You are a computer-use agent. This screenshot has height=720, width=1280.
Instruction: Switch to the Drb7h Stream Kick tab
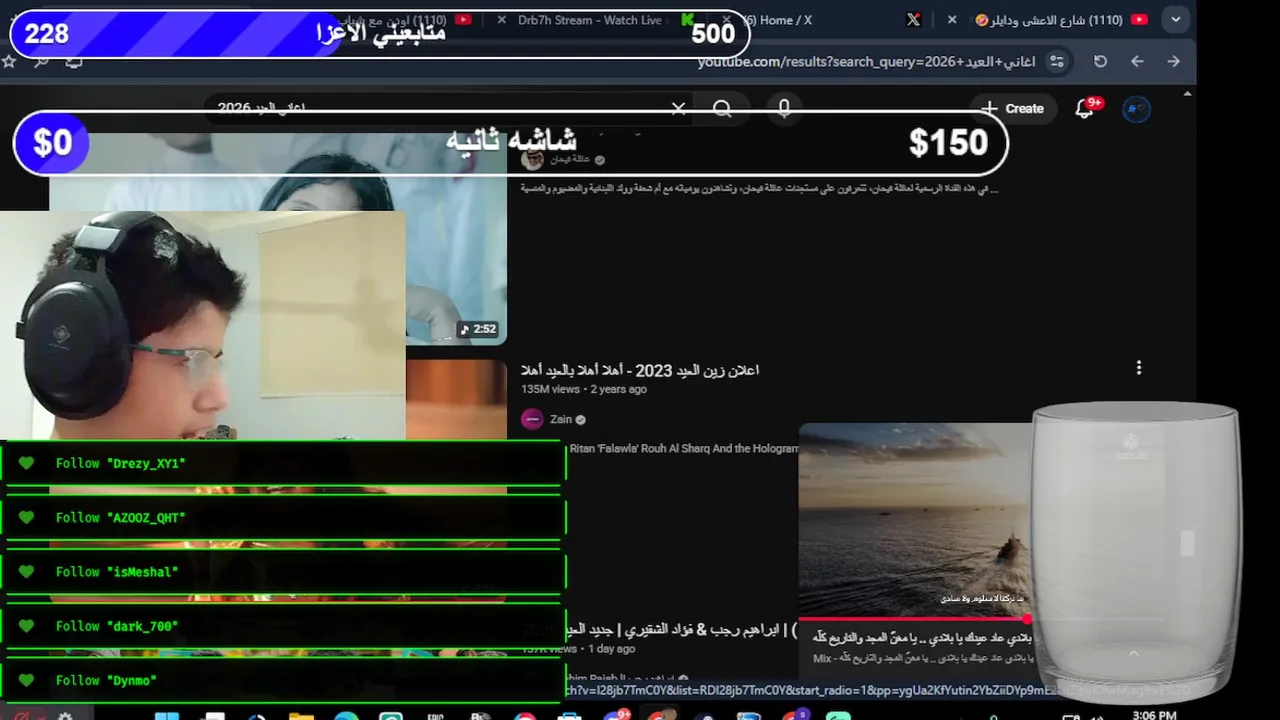pyautogui.click(x=600, y=20)
